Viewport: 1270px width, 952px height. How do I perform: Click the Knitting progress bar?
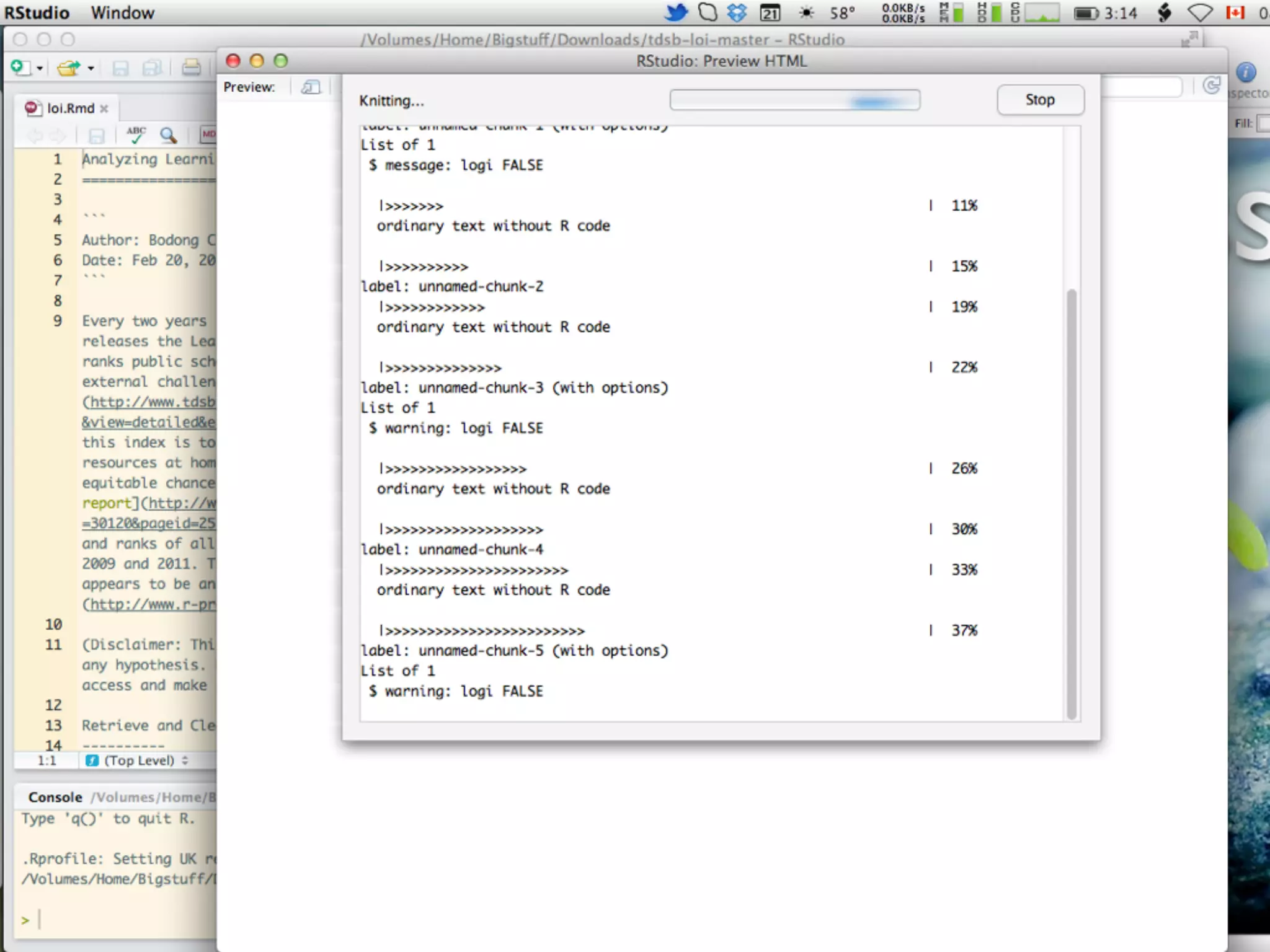point(794,100)
